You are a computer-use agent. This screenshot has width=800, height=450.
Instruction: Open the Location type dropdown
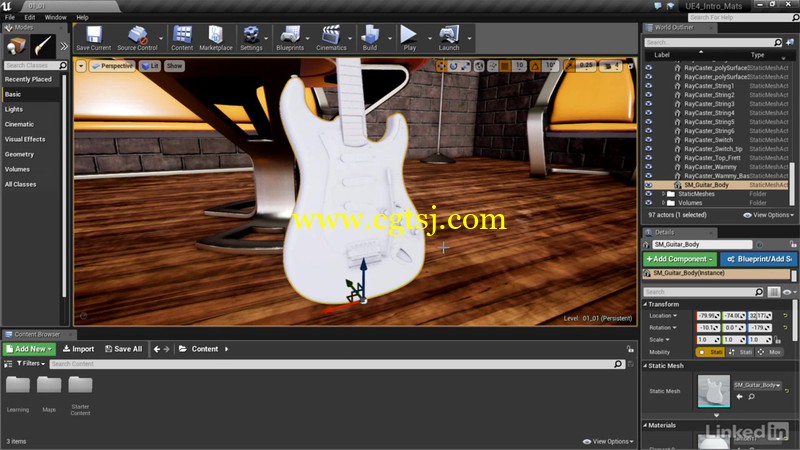(663, 316)
